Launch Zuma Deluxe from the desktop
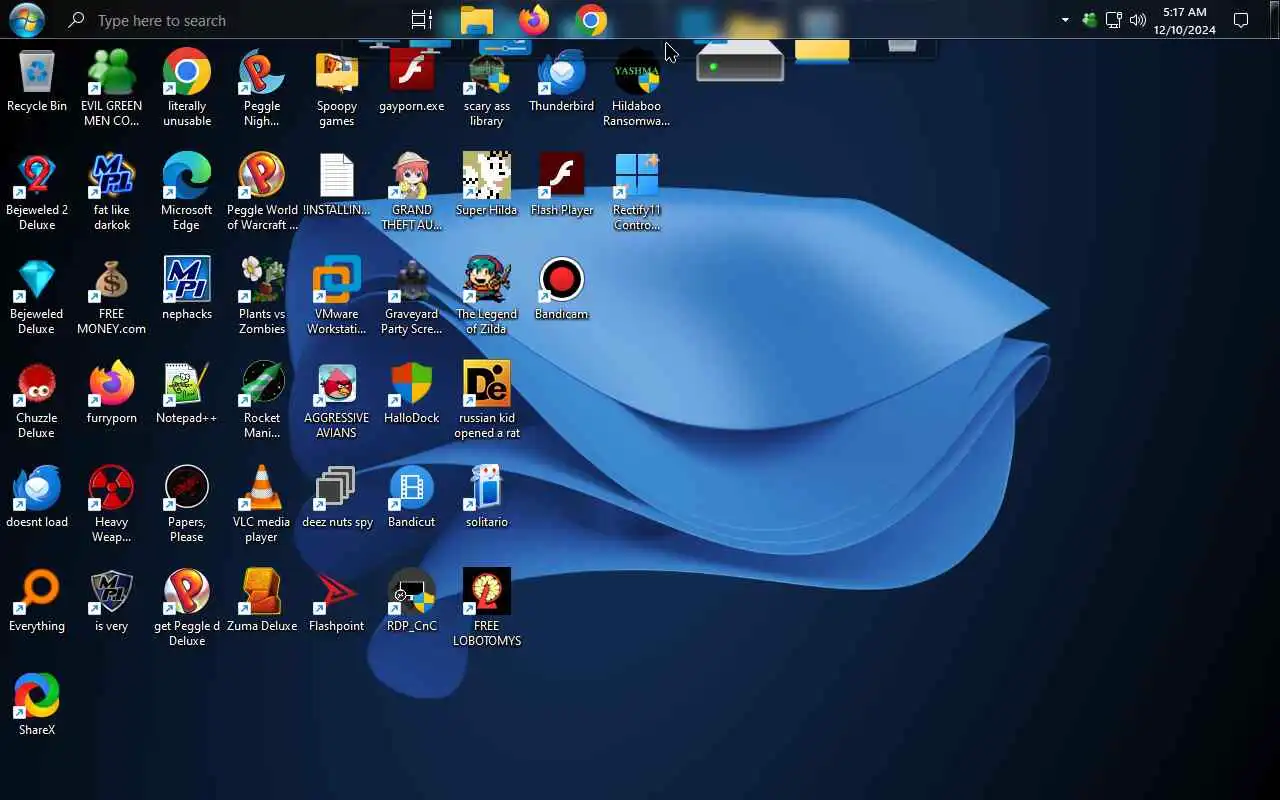 pos(262,602)
